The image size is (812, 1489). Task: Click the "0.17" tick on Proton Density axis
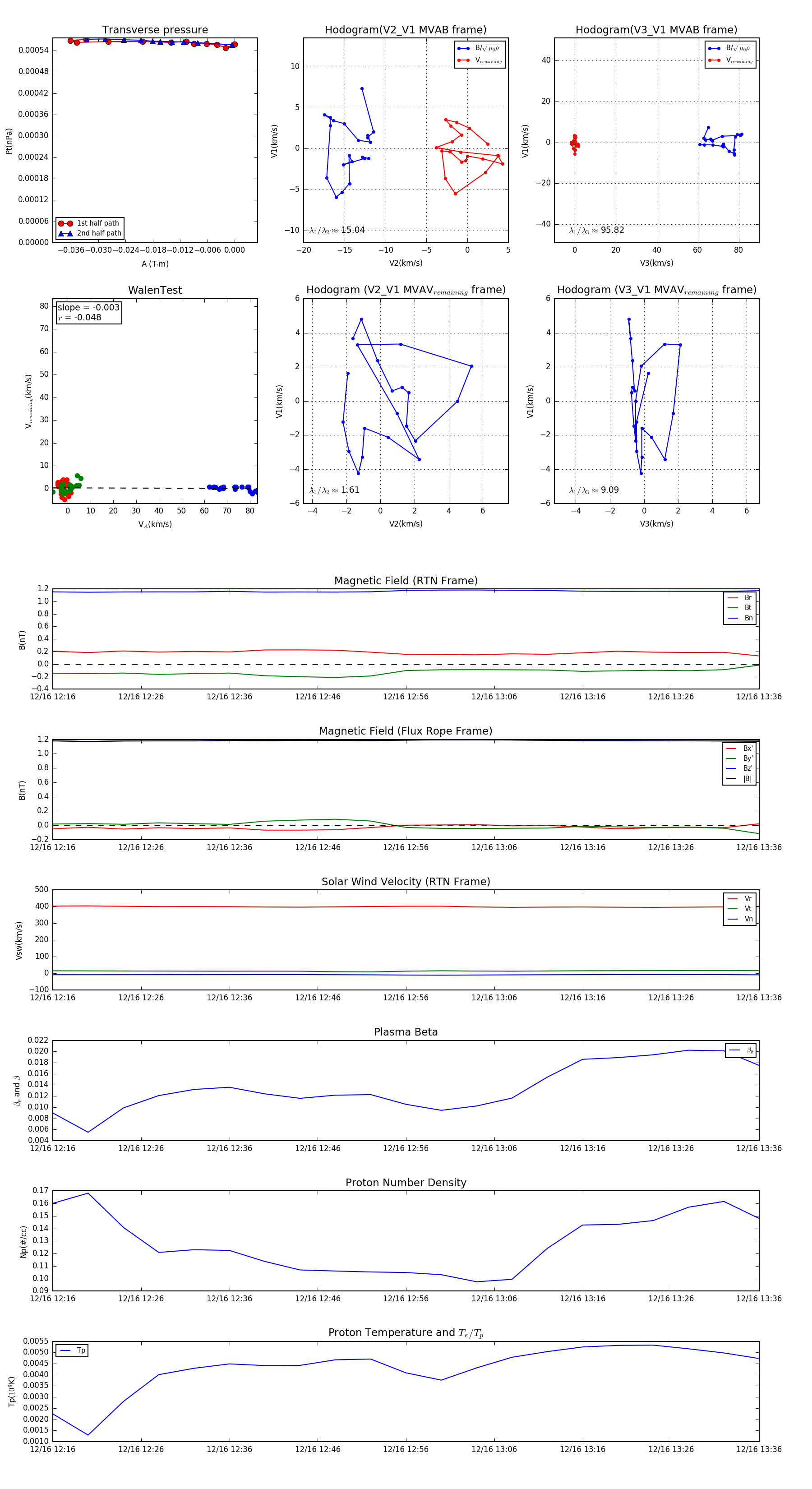point(41,1191)
